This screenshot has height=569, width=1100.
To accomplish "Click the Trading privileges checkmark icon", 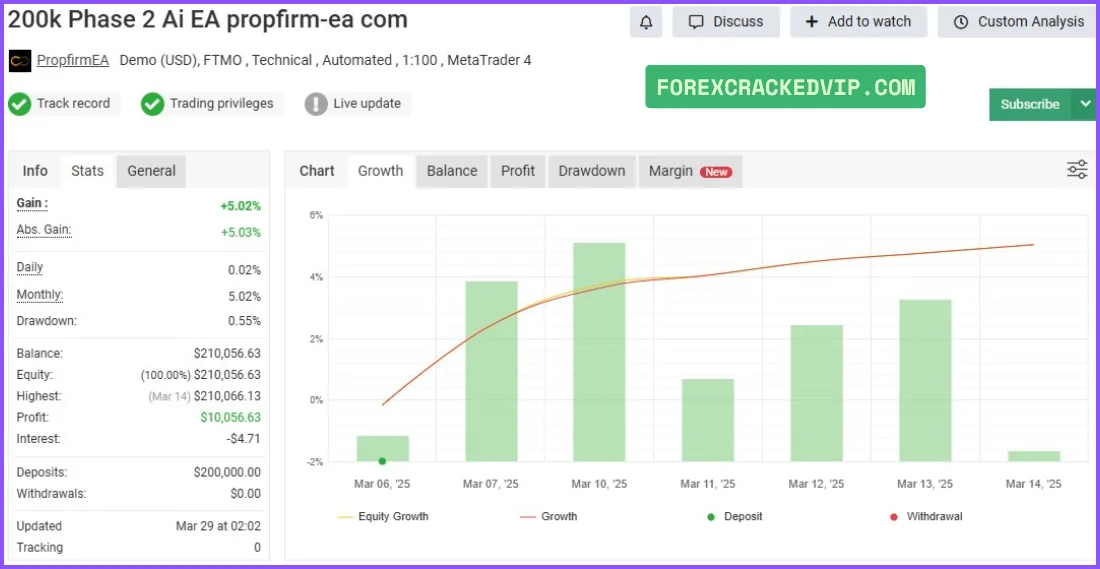I will 152,104.
